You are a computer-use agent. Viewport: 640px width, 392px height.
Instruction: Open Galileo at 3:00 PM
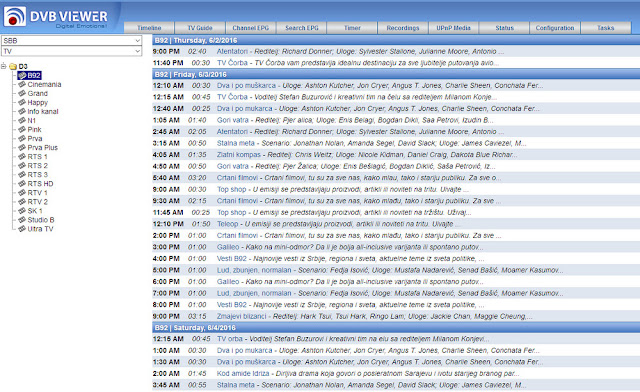pyautogui.click(x=228, y=247)
